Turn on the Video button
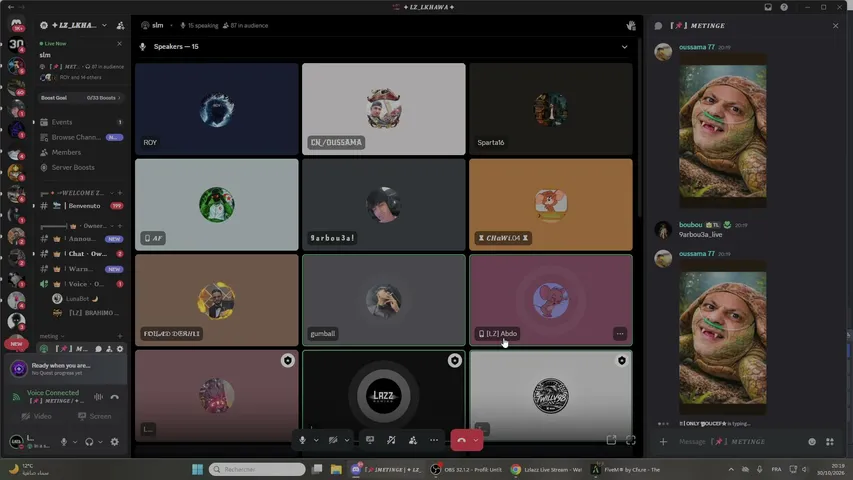 tap(36, 416)
